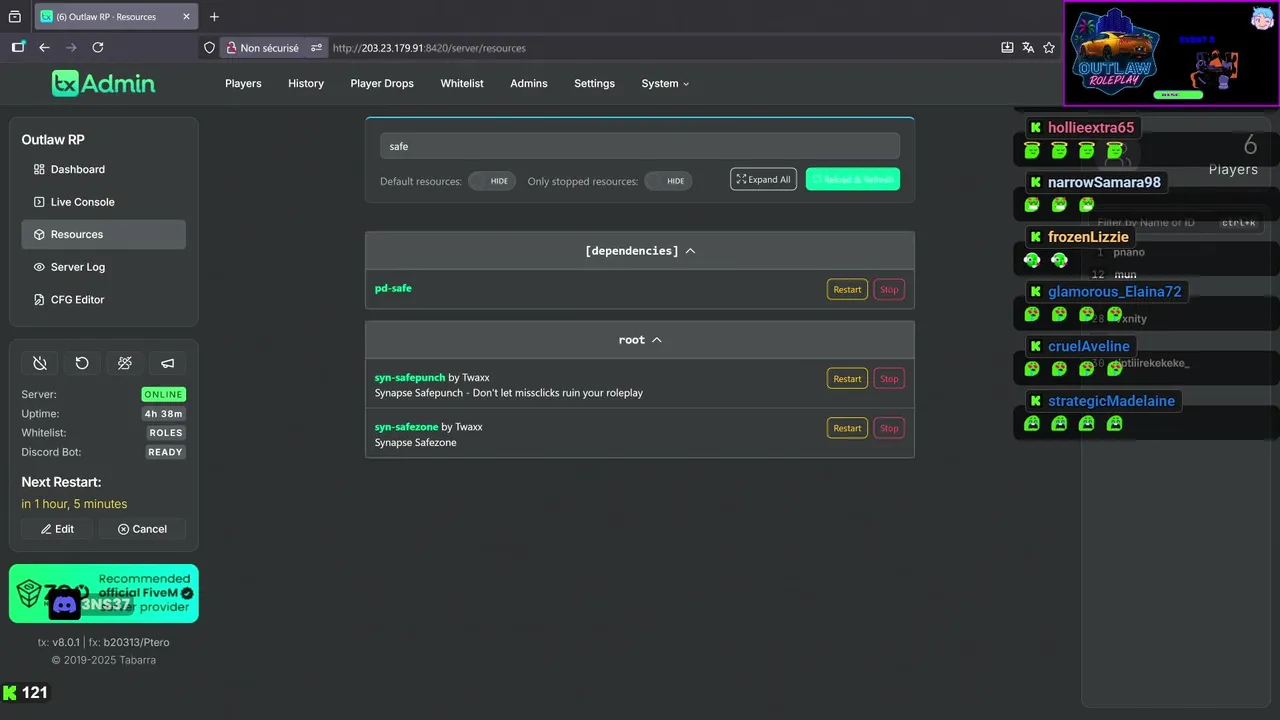Click the READY Discord Bot badge
The width and height of the screenshot is (1280, 720).
[x=165, y=452]
